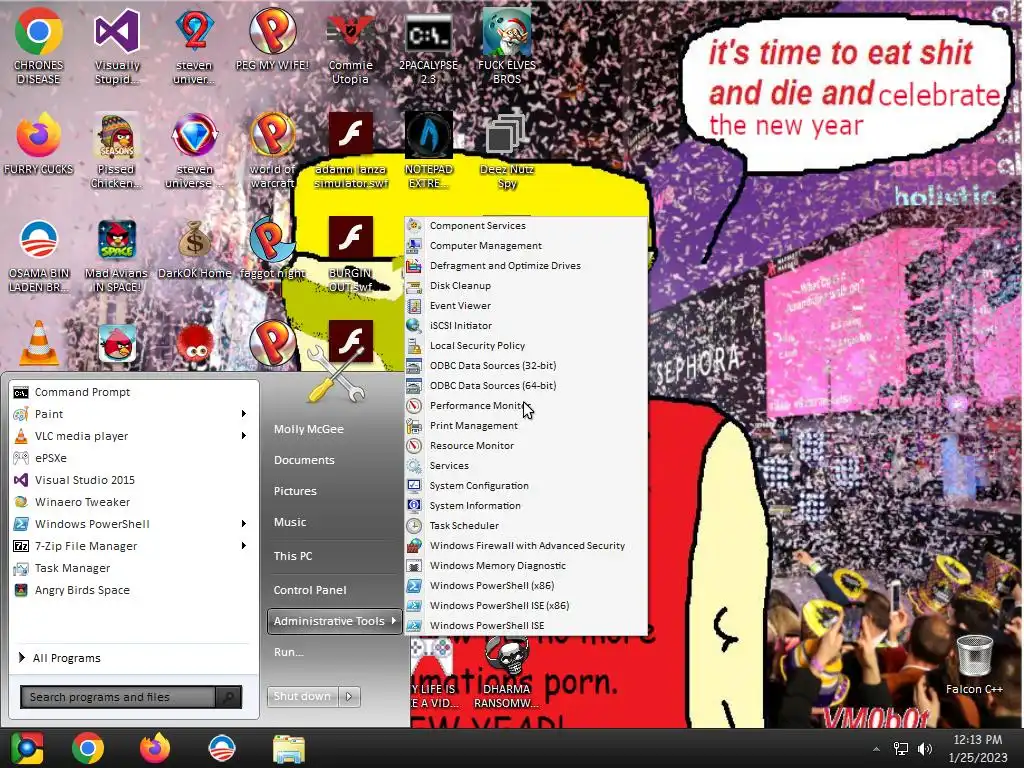1024x768 pixels.
Task: Launch Chrome from the taskbar
Action: [x=88, y=748]
